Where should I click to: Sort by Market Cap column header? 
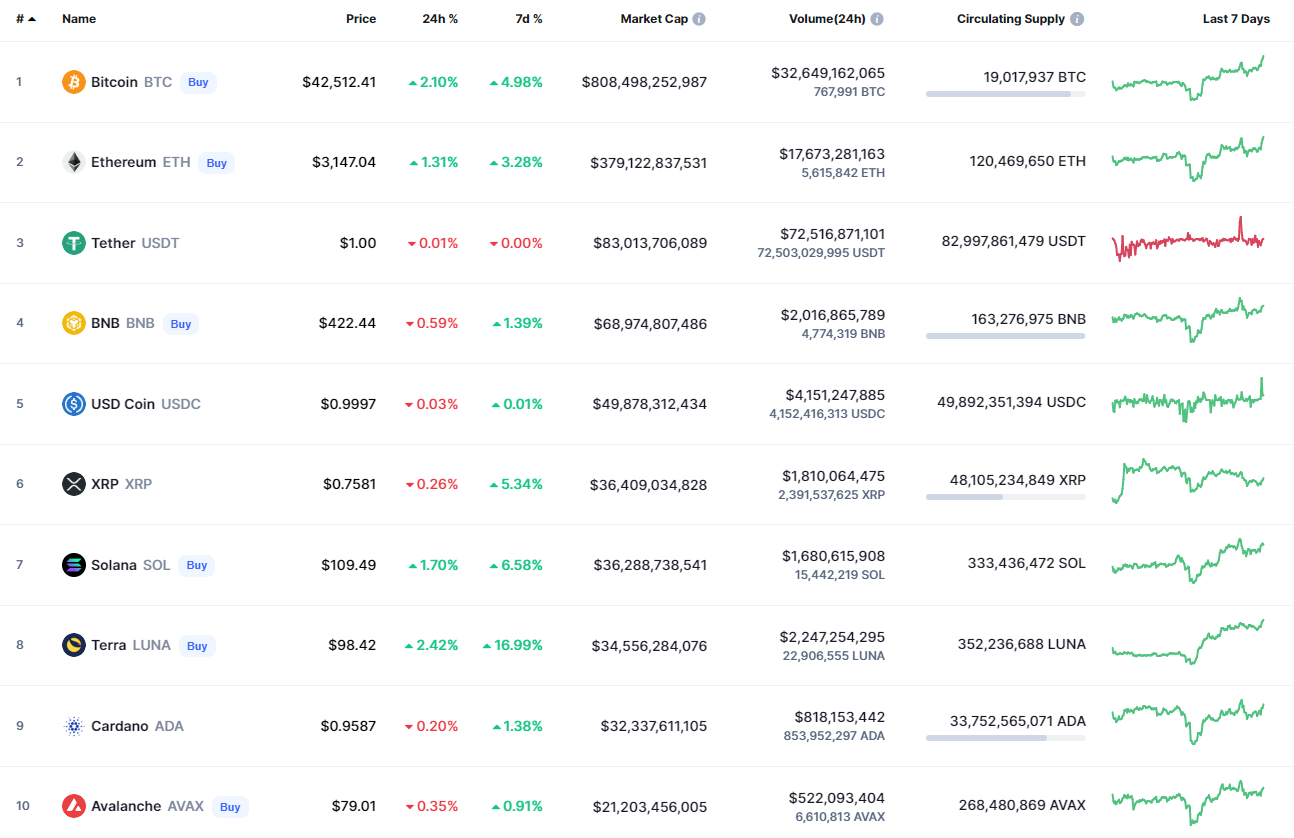click(654, 19)
